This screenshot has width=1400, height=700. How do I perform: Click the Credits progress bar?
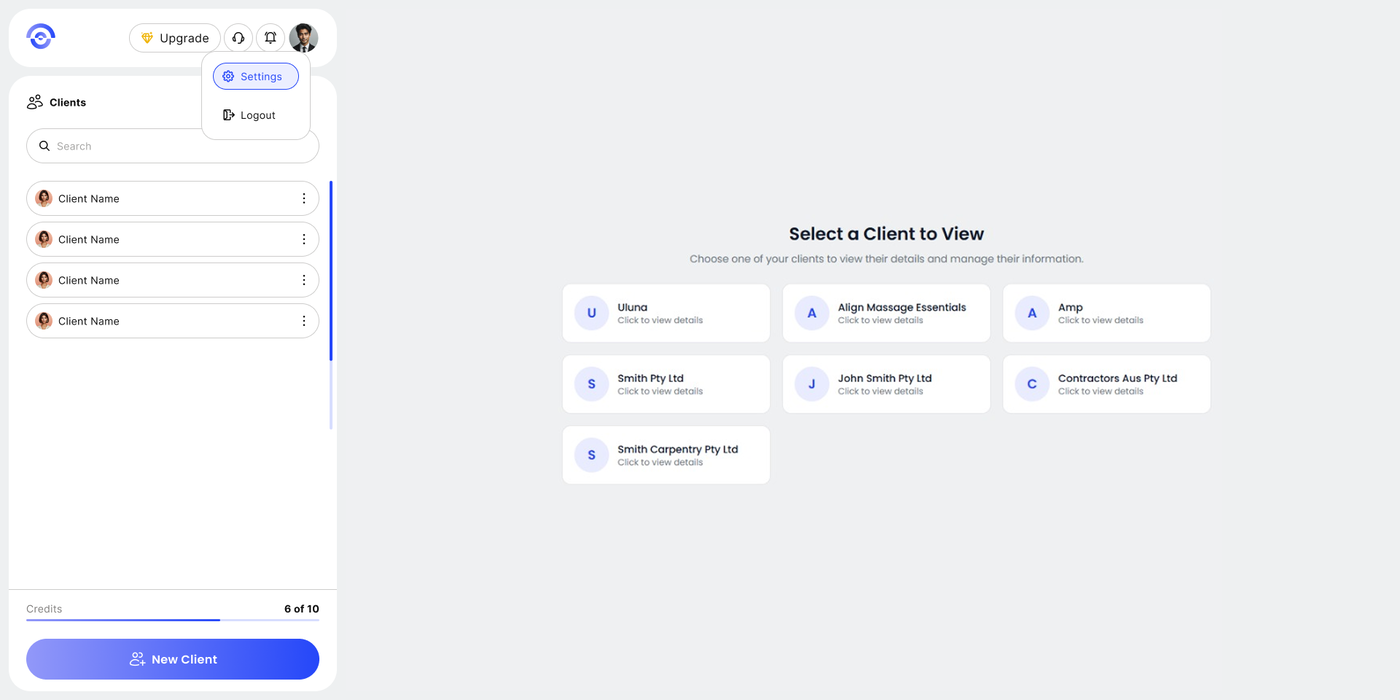click(x=172, y=620)
